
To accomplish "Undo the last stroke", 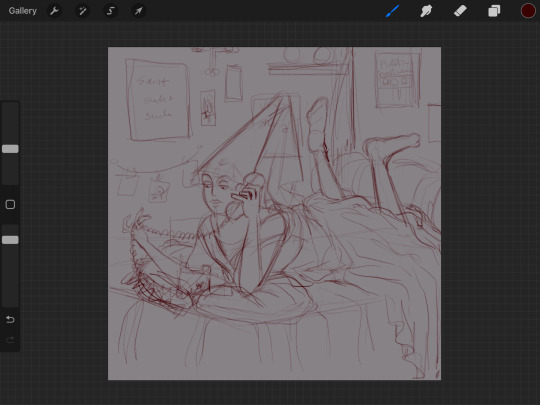I will (x=10, y=320).
